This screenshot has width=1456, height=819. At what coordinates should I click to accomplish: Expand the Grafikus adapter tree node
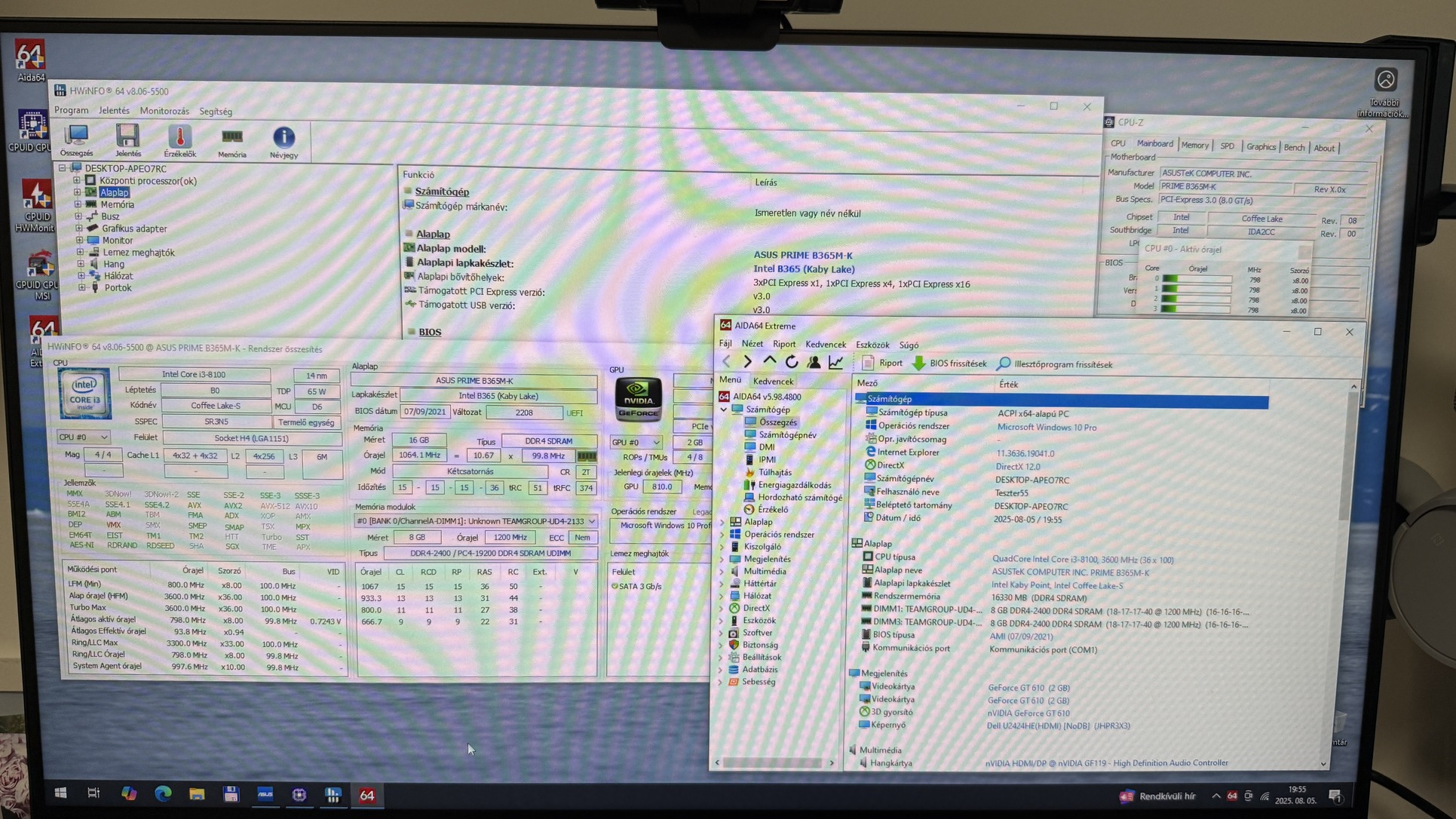click(x=78, y=229)
